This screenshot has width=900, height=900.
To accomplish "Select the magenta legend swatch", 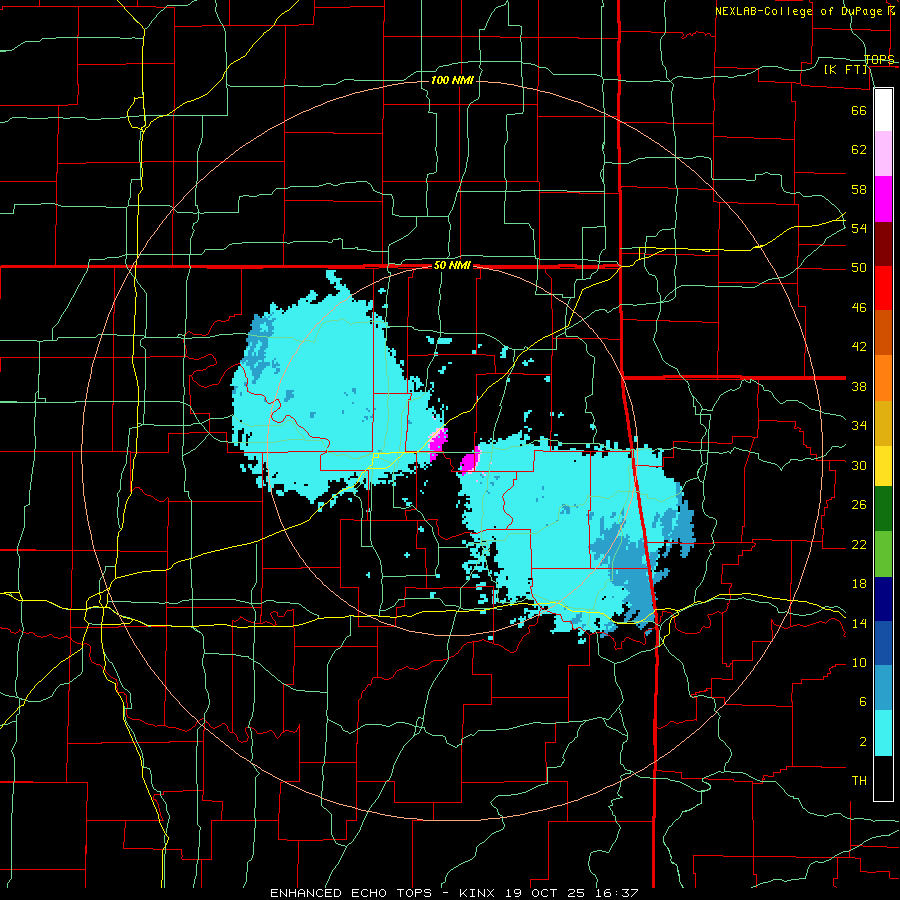I will pyautogui.click(x=883, y=199).
